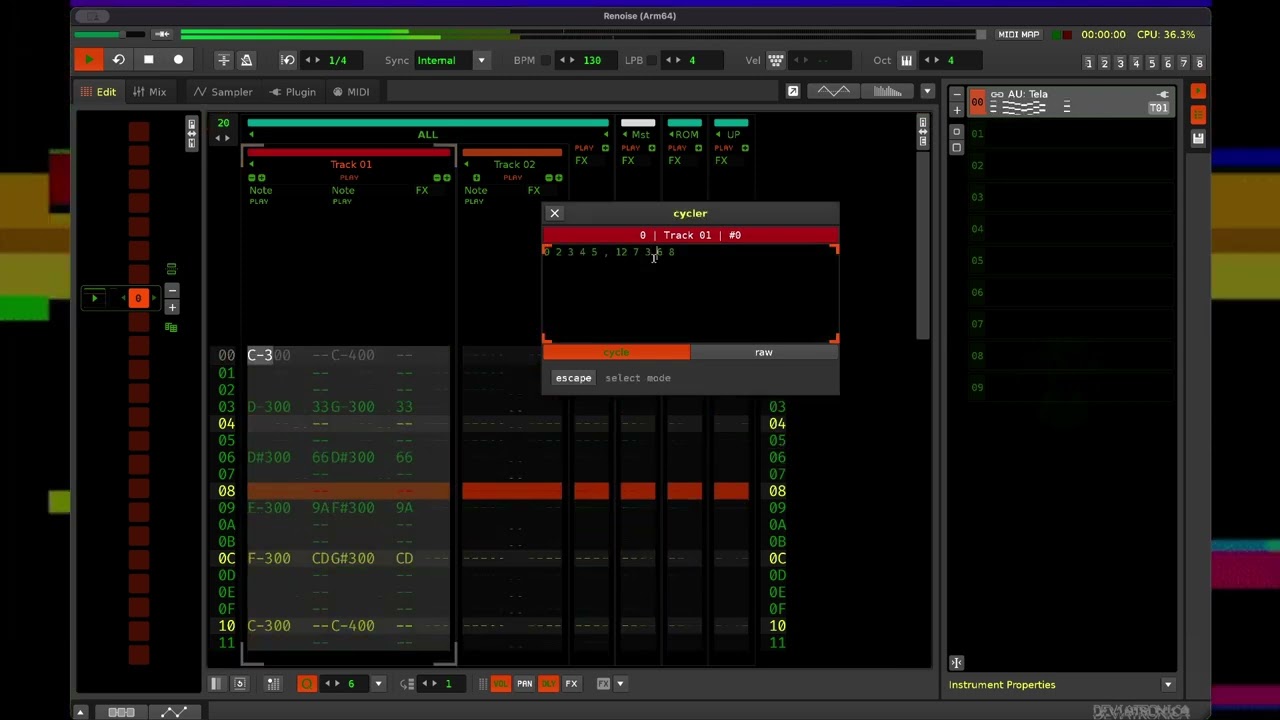Click the T01 track link badge

click(1159, 108)
